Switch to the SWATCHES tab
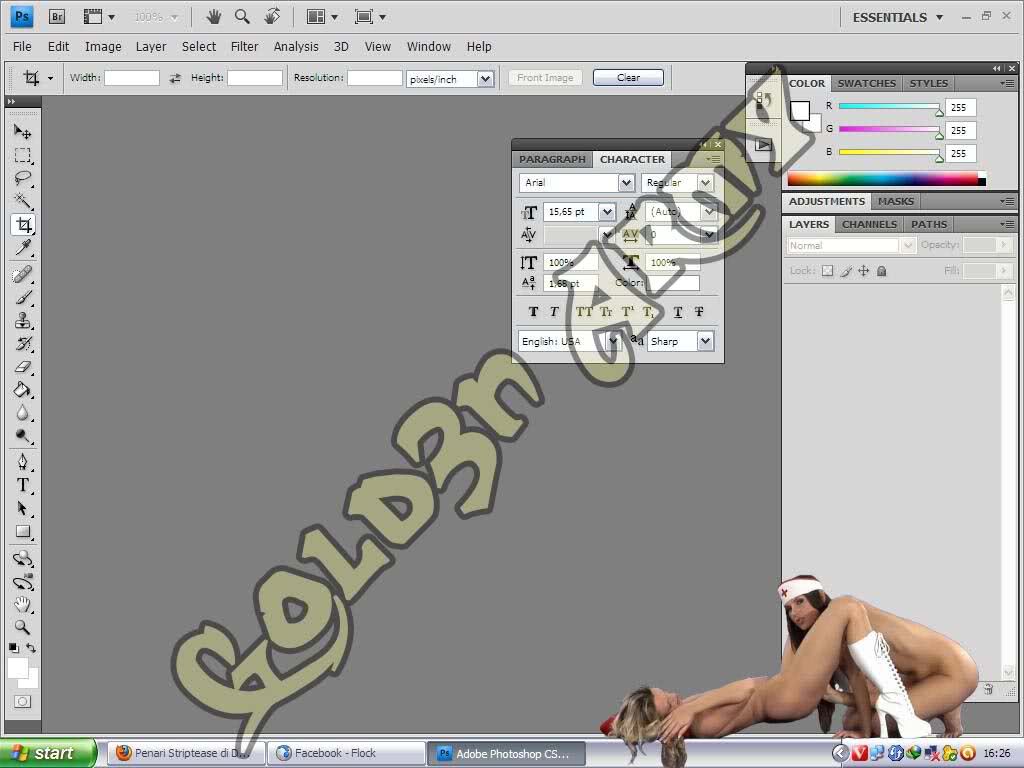The width and height of the screenshot is (1024, 768). (x=866, y=84)
